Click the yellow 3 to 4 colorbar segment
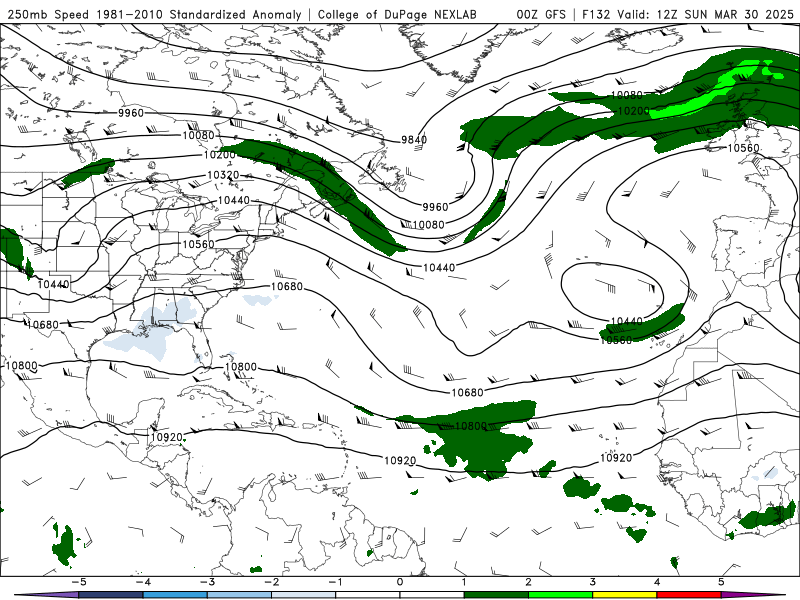 click(624, 595)
